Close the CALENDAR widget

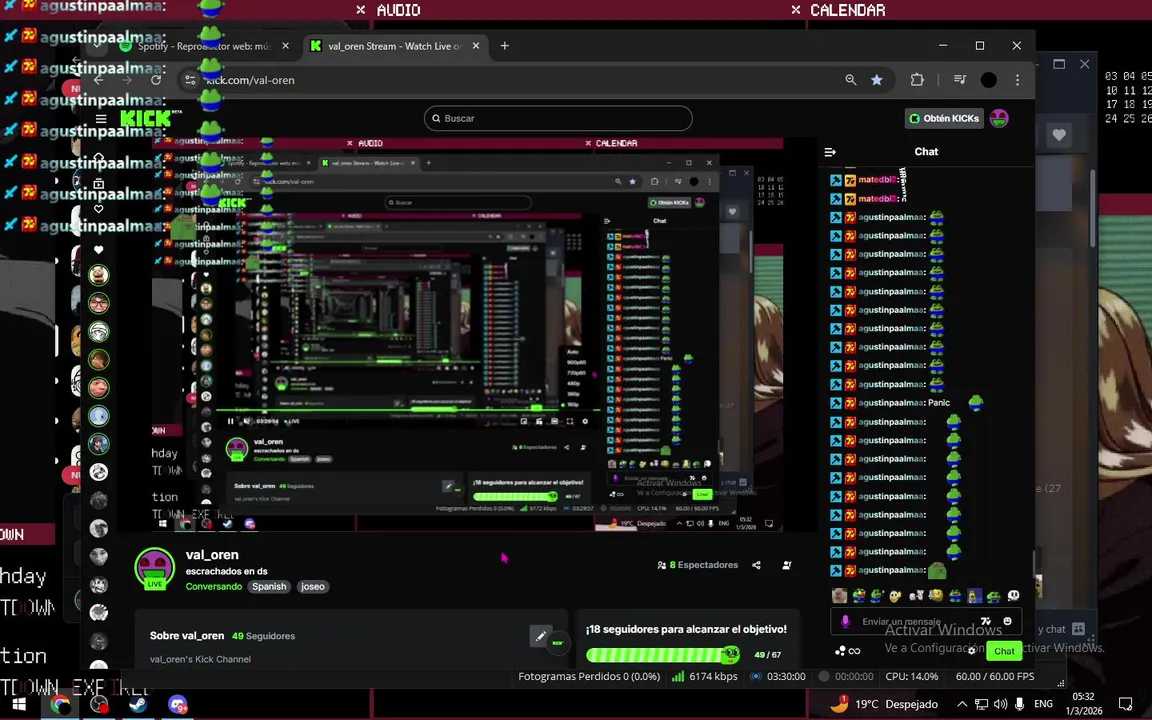[796, 10]
